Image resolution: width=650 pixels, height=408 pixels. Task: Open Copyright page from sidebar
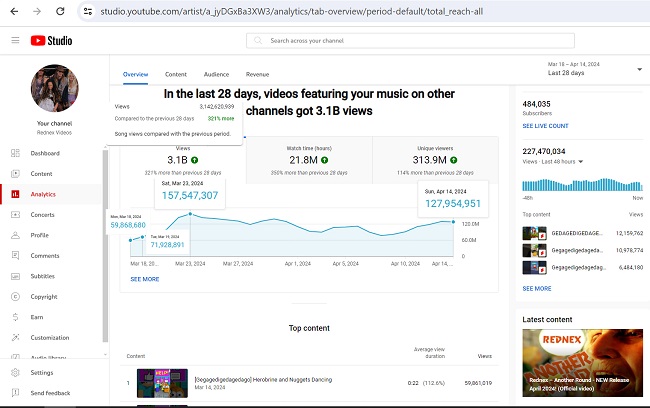click(44, 296)
